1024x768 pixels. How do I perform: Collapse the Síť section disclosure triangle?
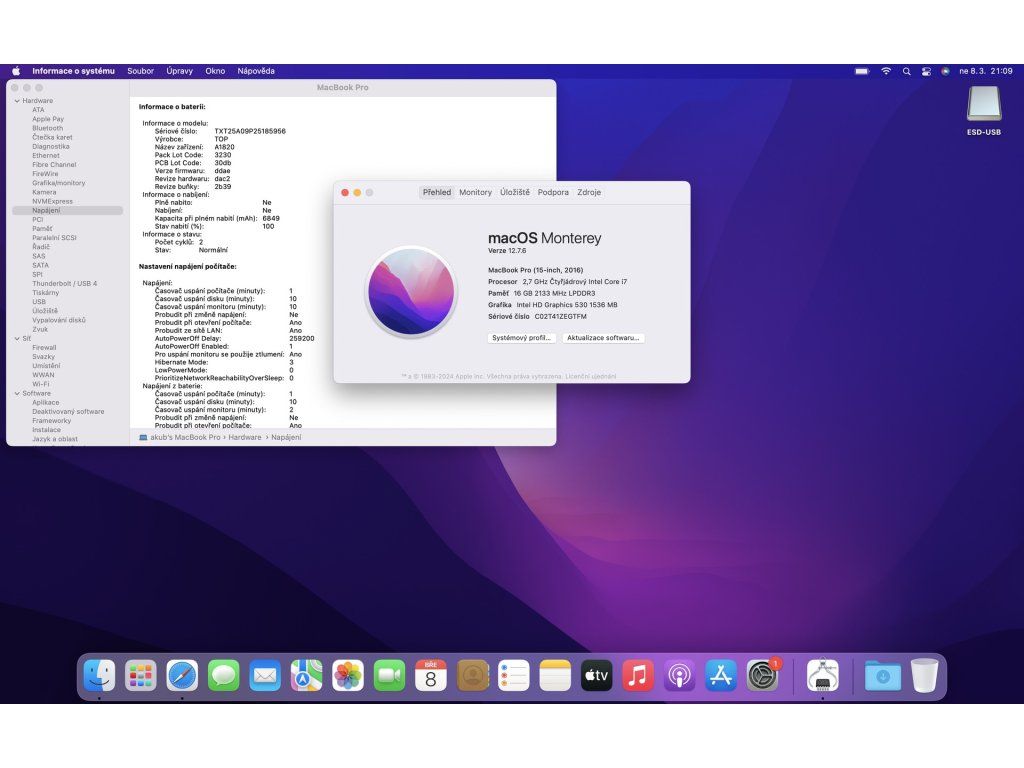point(16,339)
